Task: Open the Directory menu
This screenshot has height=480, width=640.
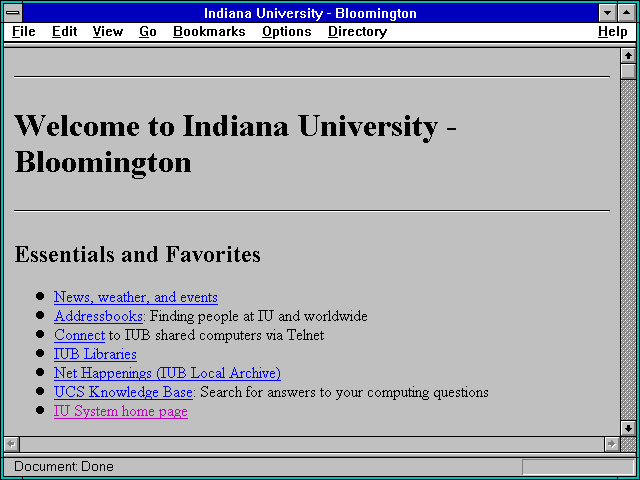Action: [358, 32]
